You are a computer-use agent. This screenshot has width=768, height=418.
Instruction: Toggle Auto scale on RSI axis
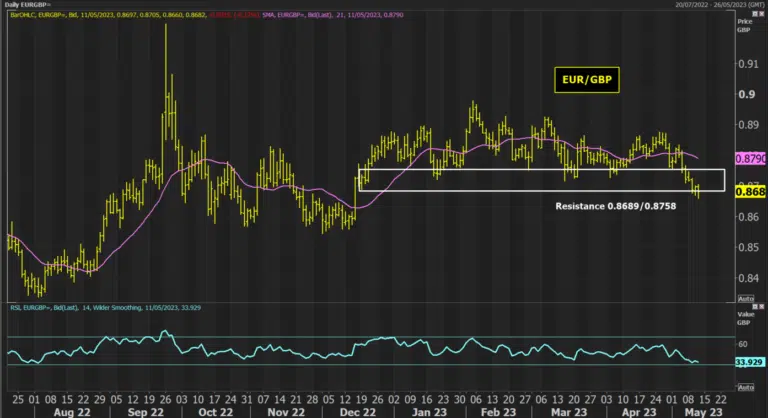pos(746,388)
